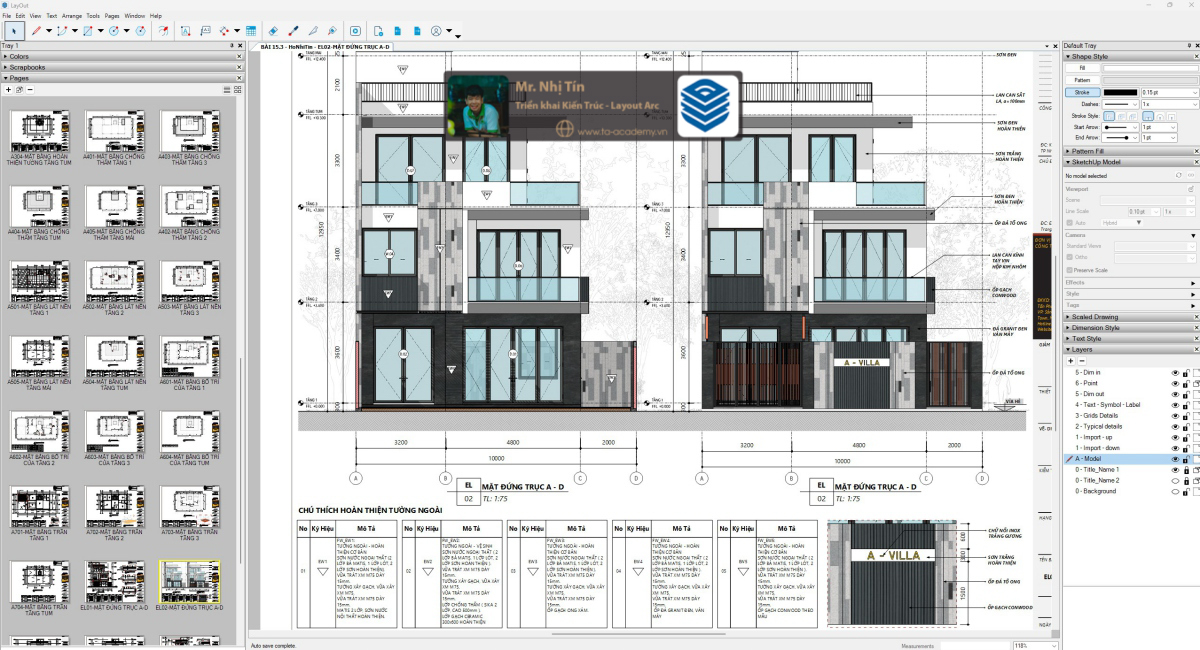This screenshot has width=1200, height=650.
Task: Delete the selected page in Pages panel
Action: 30,90
